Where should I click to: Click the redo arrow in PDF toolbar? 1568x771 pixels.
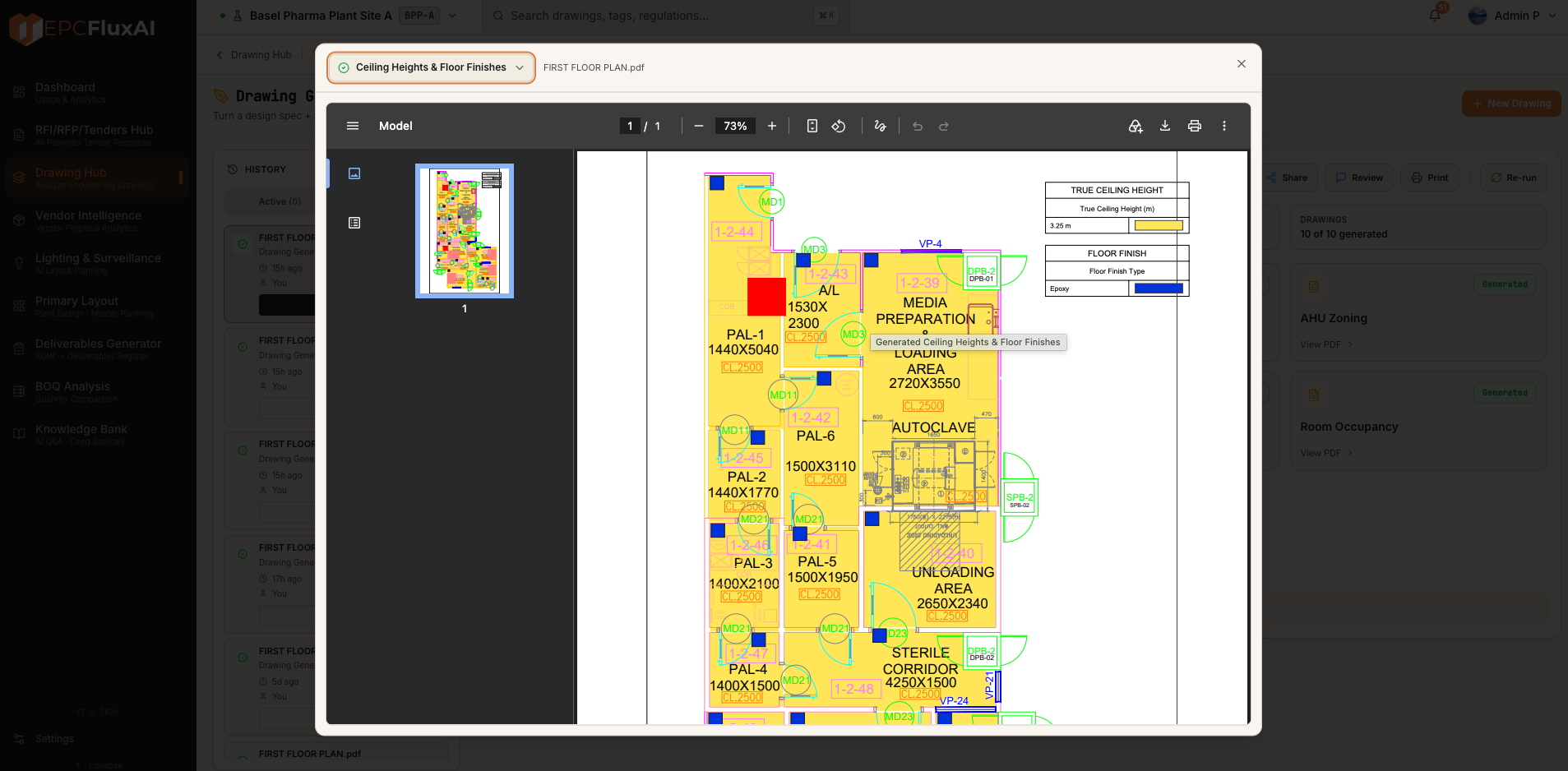pos(944,127)
